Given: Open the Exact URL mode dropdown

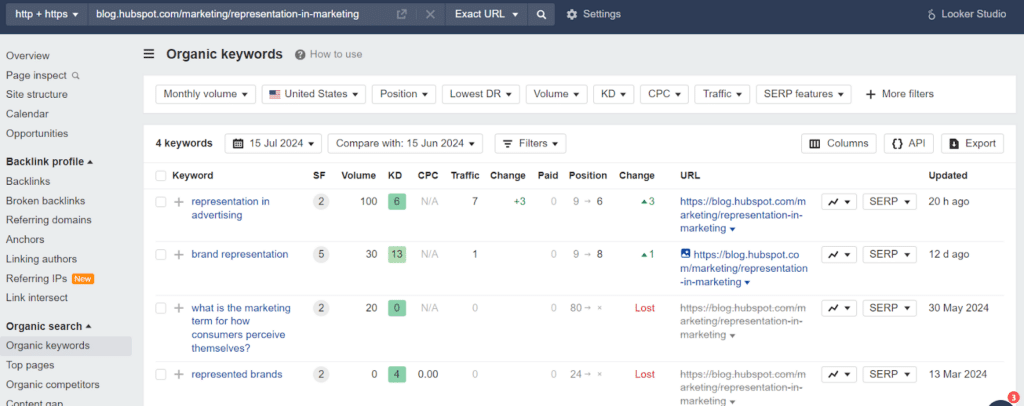Looking at the screenshot, I should (x=487, y=14).
